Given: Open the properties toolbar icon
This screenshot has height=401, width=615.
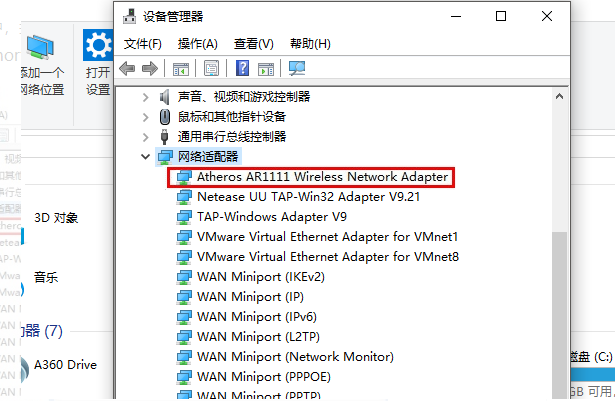Looking at the screenshot, I should point(211,69).
